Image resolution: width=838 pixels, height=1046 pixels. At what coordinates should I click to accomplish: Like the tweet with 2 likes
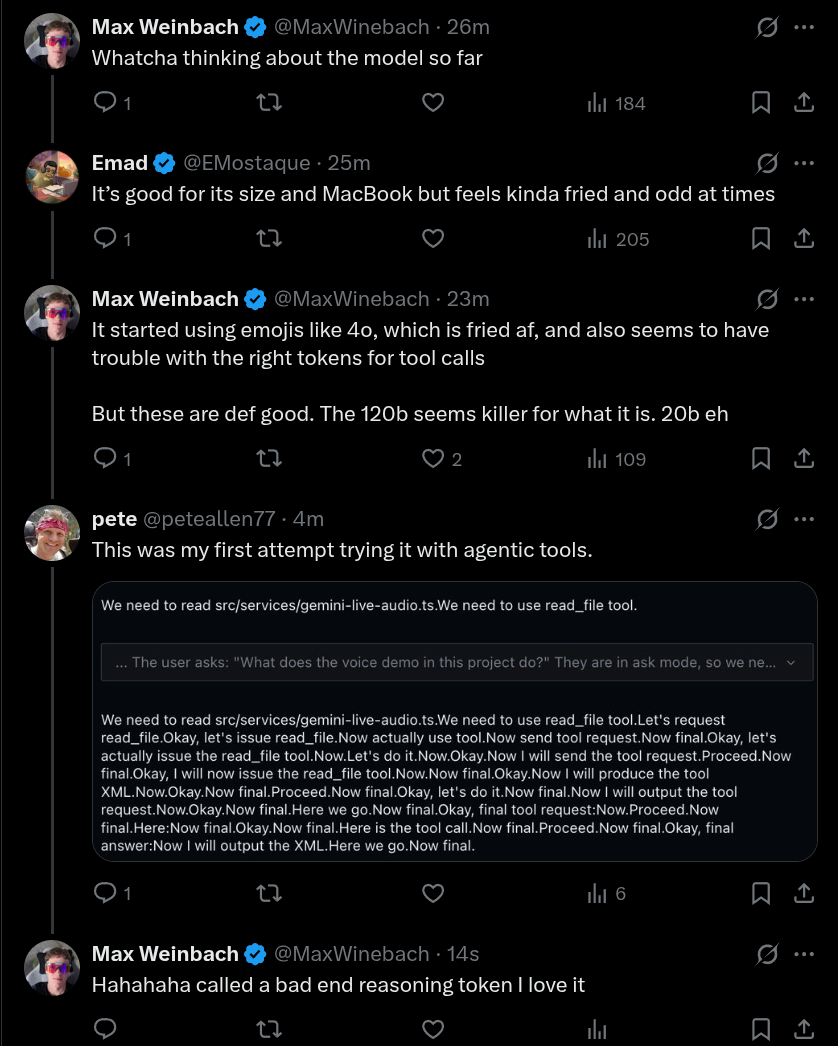(432, 459)
